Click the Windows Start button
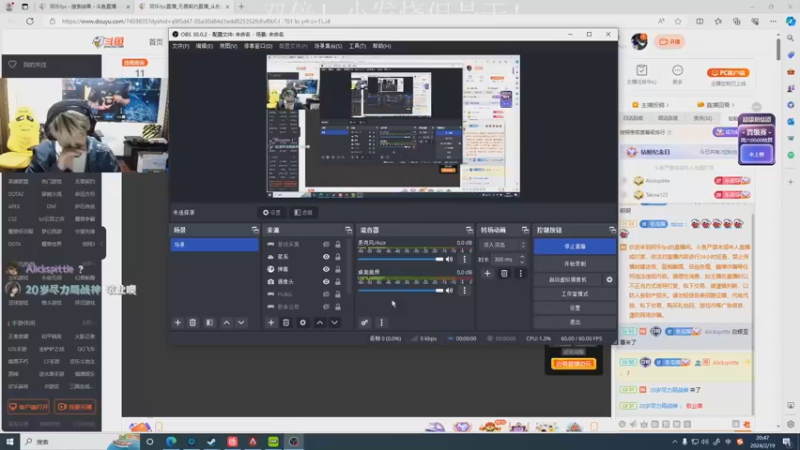 pyautogui.click(x=9, y=441)
